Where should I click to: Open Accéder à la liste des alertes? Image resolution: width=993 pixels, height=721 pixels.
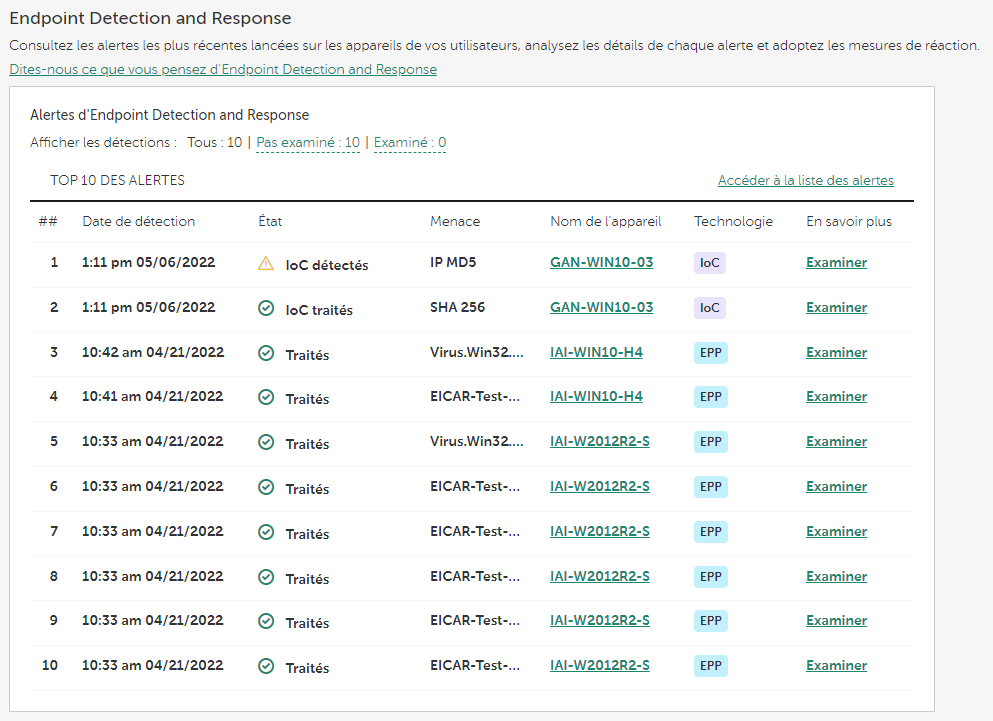(x=805, y=181)
